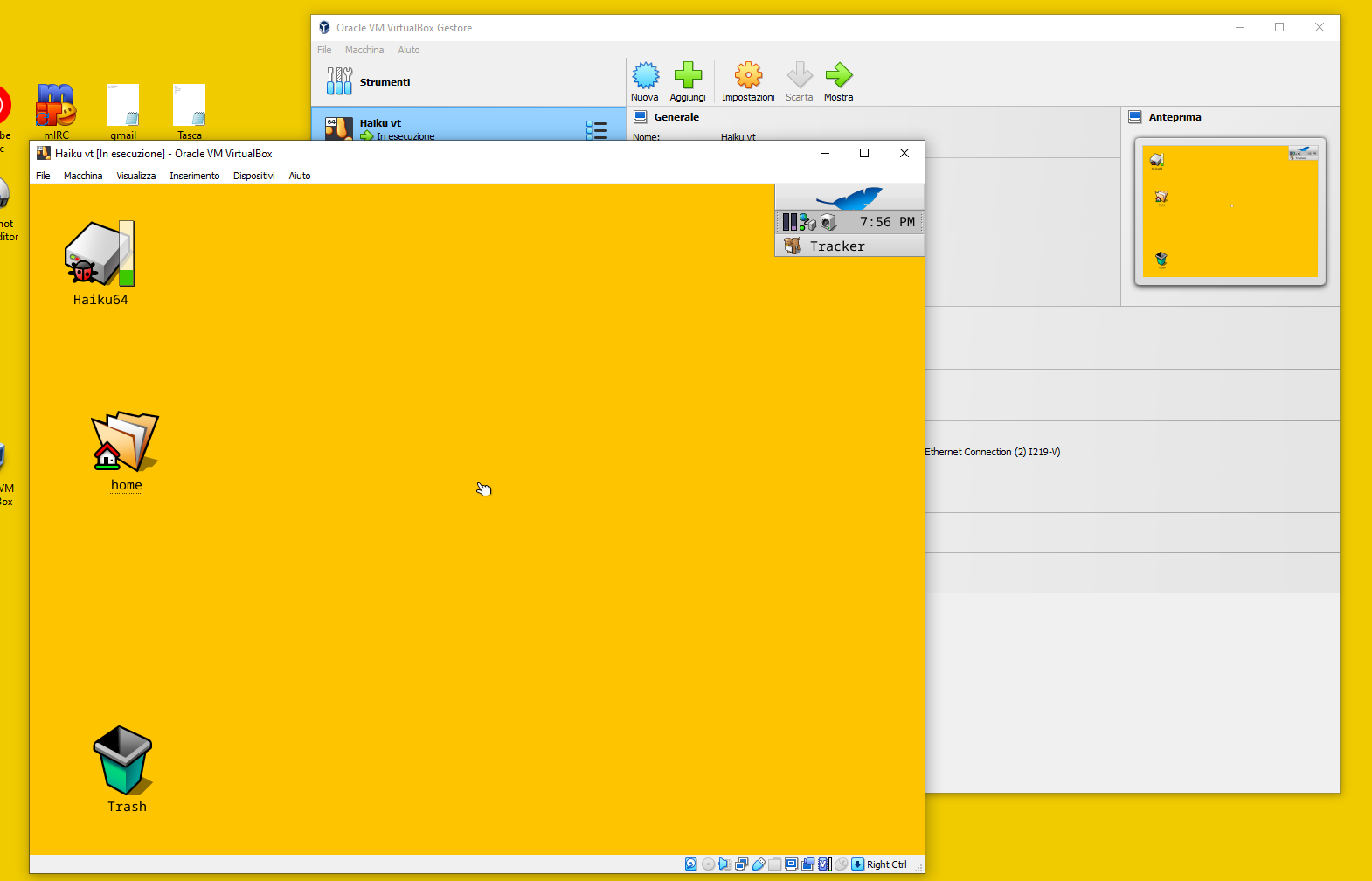Click the volume speaker icon in Deskbar tray
This screenshot has width=1372, height=881.
click(x=828, y=222)
